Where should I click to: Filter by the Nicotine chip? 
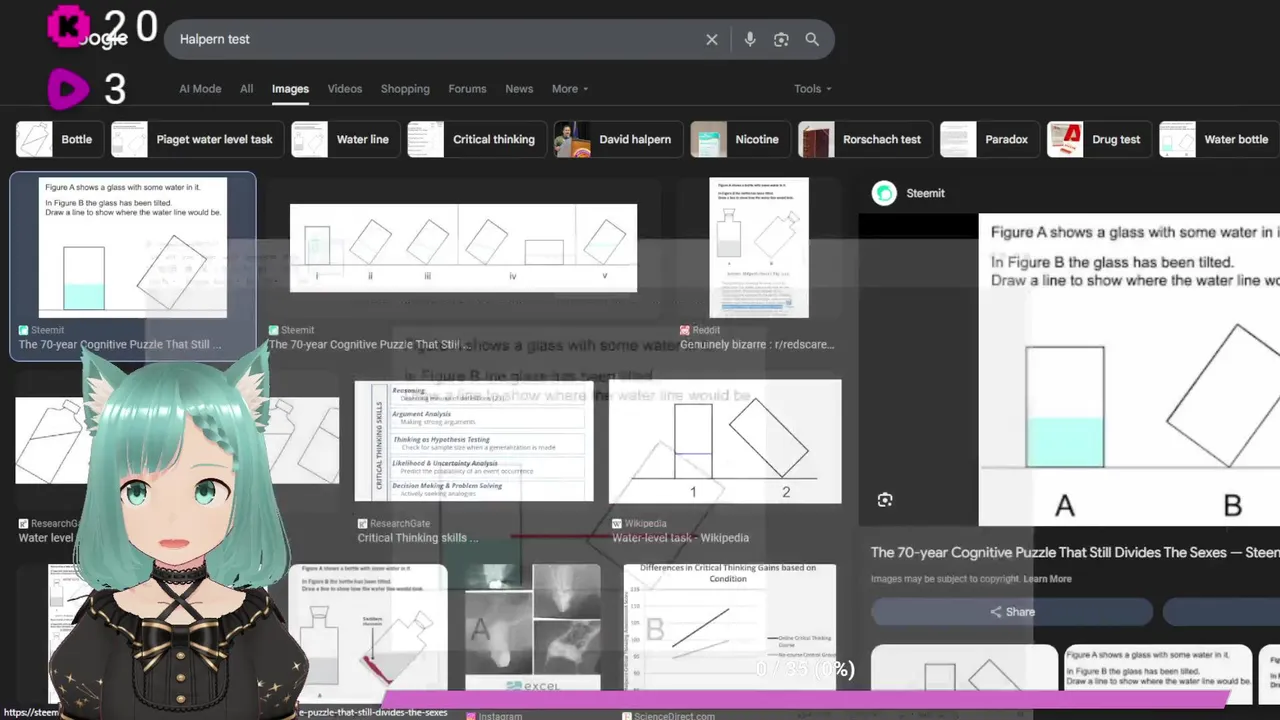pyautogui.click(x=740, y=139)
